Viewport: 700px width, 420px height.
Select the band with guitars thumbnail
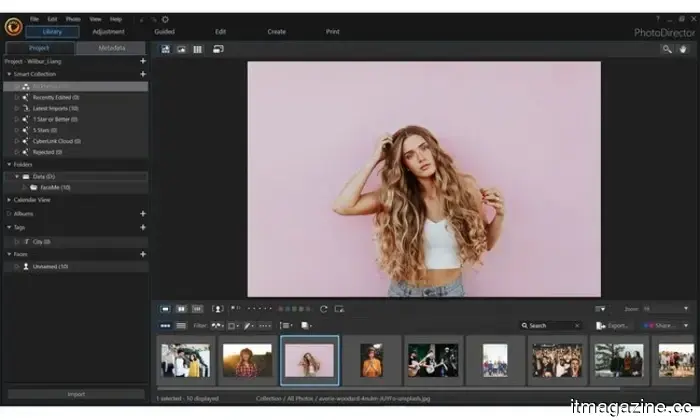click(x=433, y=361)
